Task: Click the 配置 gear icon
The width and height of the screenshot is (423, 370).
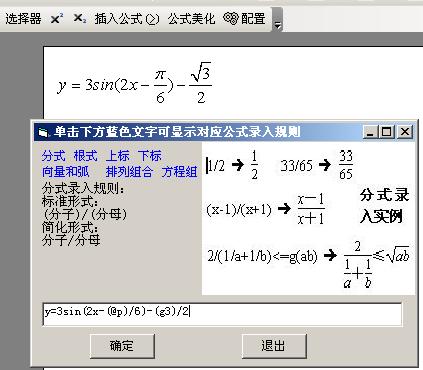Action: (x=231, y=18)
